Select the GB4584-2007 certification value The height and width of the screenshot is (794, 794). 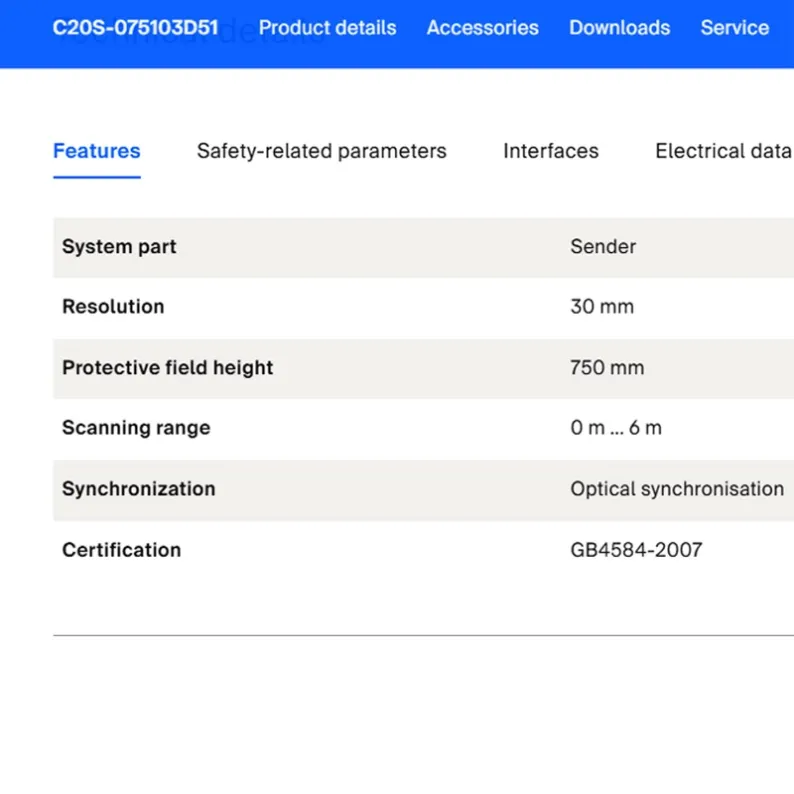(636, 550)
